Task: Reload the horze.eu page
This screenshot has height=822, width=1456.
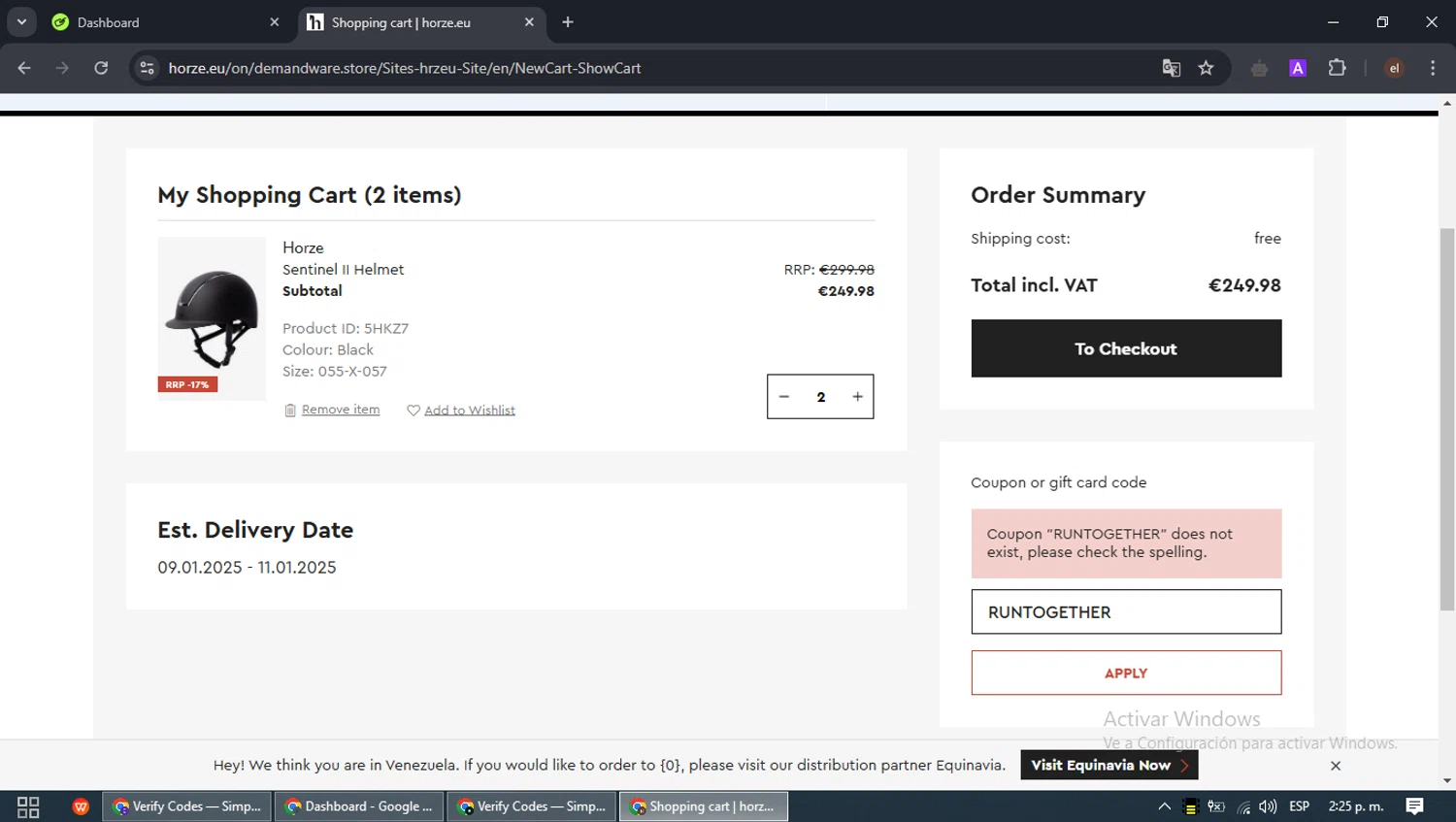Action: [x=101, y=68]
